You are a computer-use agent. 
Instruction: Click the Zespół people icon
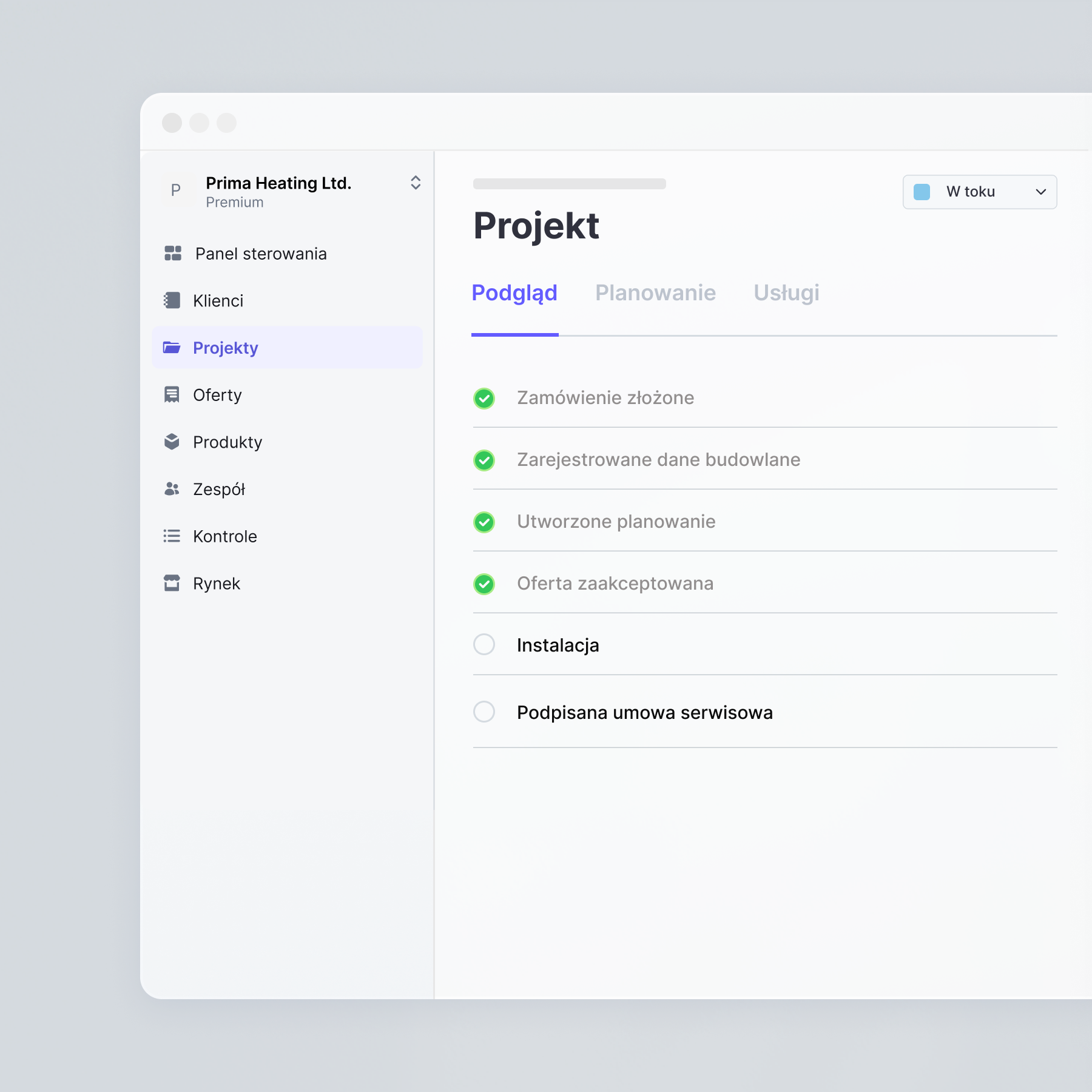(172, 489)
